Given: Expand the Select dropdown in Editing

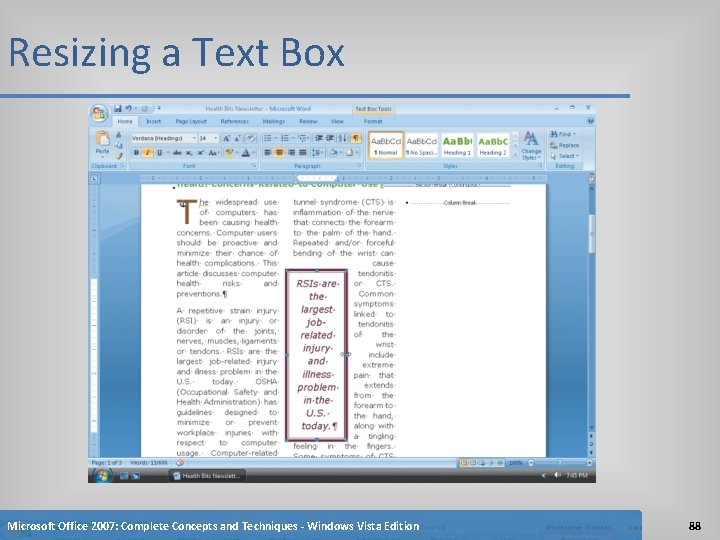Looking at the screenshot, I should coord(577,156).
